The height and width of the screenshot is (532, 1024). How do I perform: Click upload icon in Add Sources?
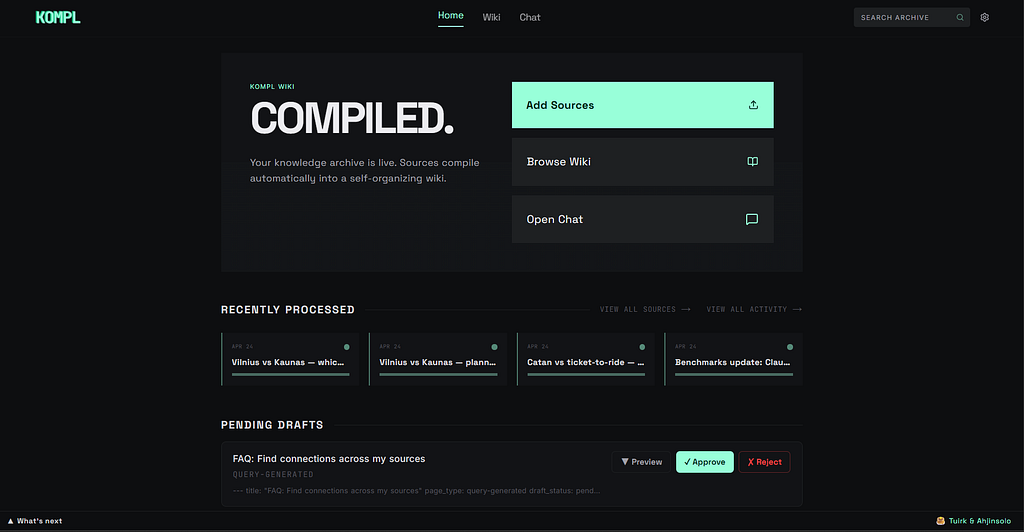tap(753, 105)
